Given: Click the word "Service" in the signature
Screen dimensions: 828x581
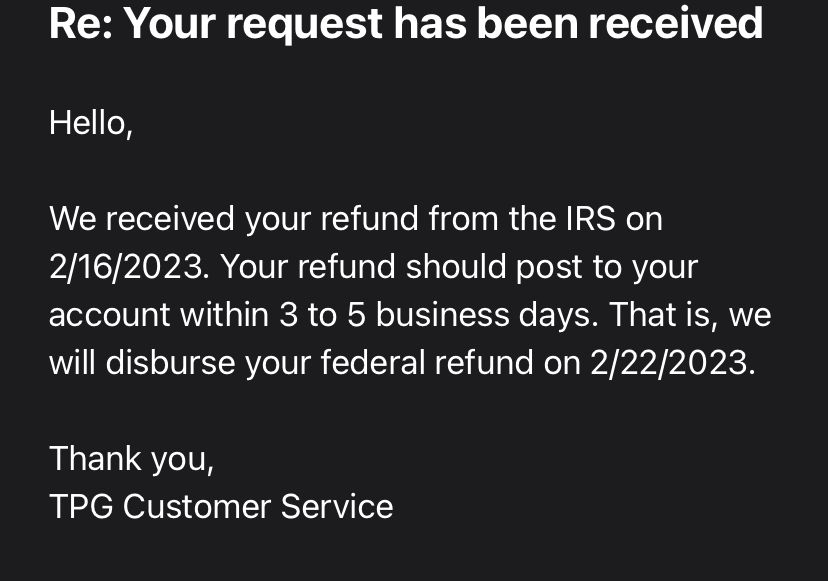Looking at the screenshot, I should pyautogui.click(x=336, y=506).
